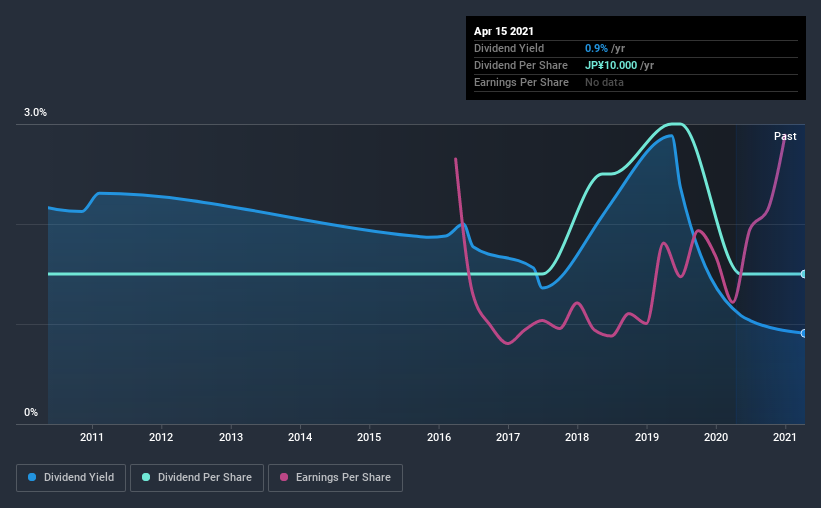Toggle the Dividend Per Share legend button
Image resolution: width=821 pixels, height=508 pixels.
tap(200, 478)
